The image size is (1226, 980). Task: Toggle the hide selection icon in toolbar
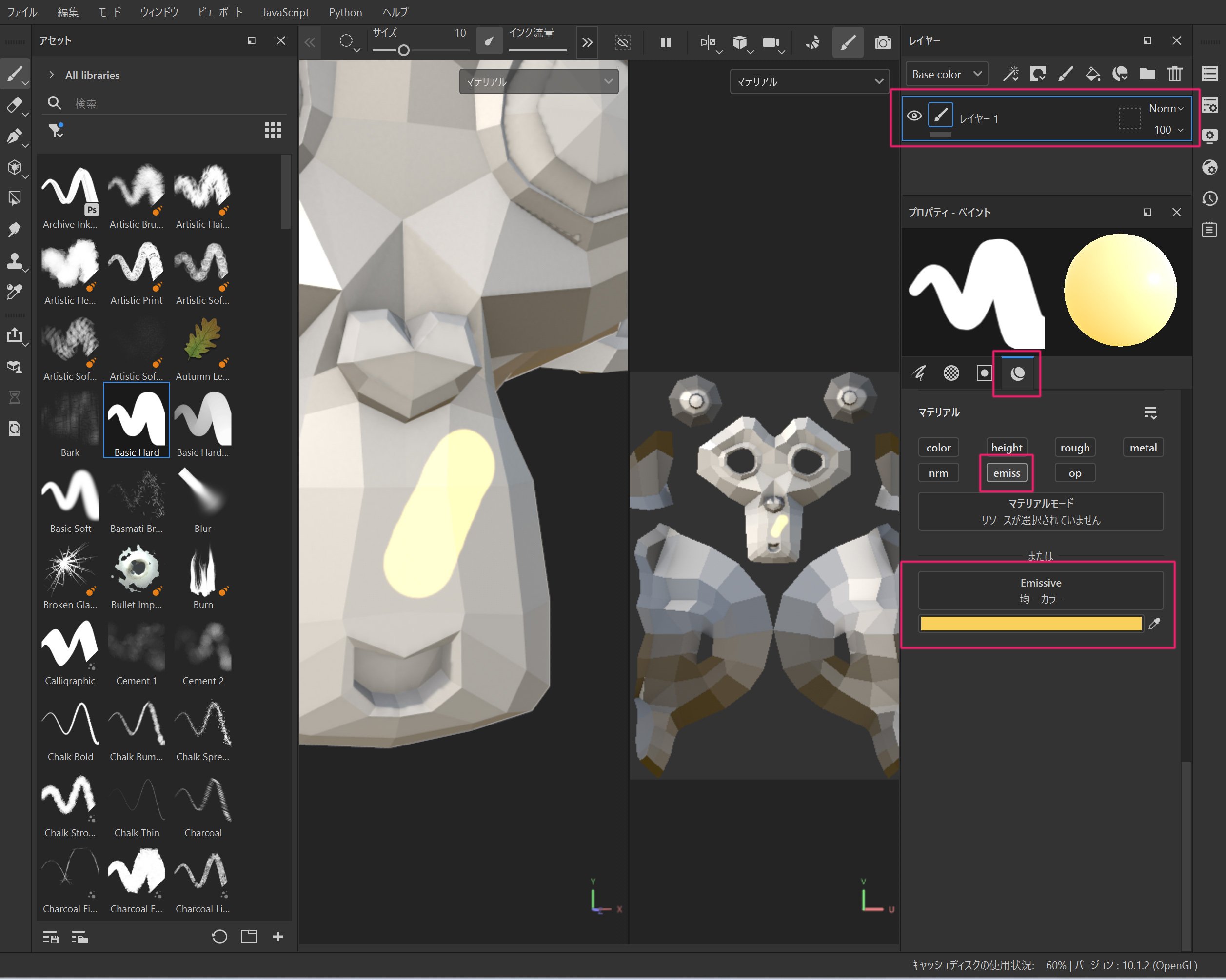[623, 42]
